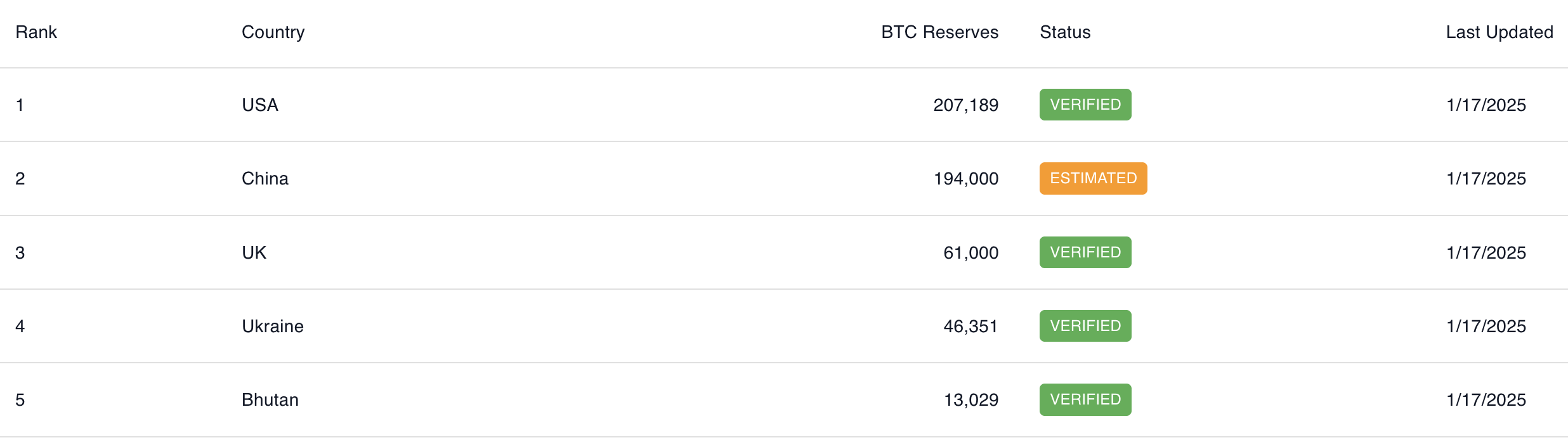
Task: Click the ESTIMATED badge for China
Action: [x=1093, y=178]
